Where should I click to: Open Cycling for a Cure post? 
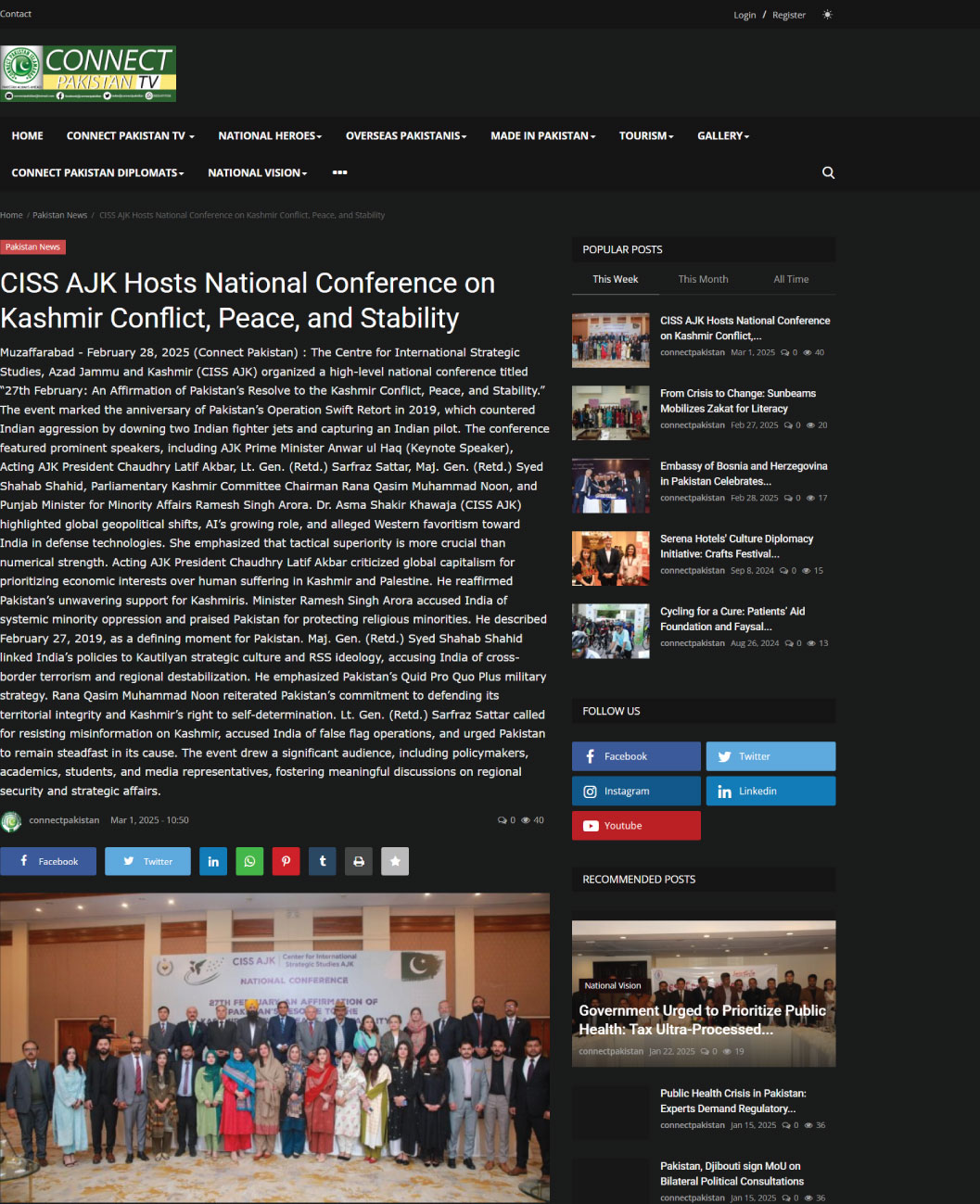pos(732,619)
